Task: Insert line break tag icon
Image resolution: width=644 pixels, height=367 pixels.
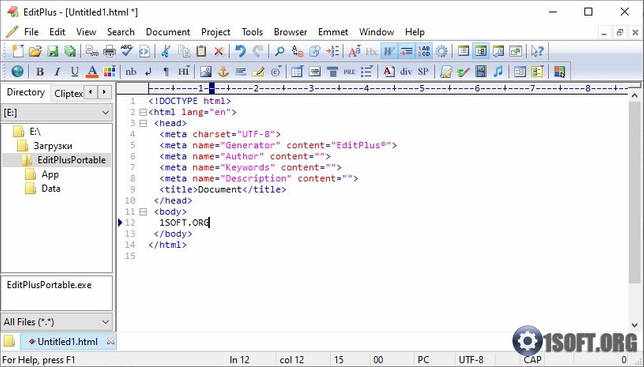Action: click(x=148, y=71)
